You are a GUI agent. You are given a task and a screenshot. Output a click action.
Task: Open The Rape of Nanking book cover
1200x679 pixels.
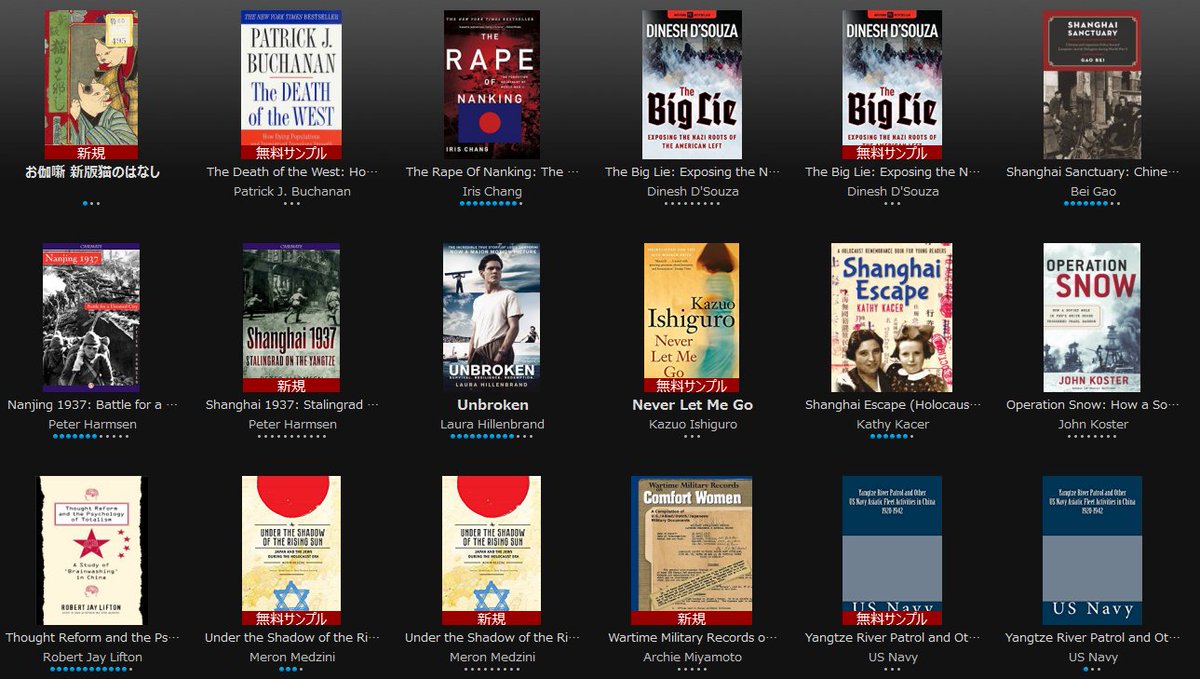tap(492, 85)
